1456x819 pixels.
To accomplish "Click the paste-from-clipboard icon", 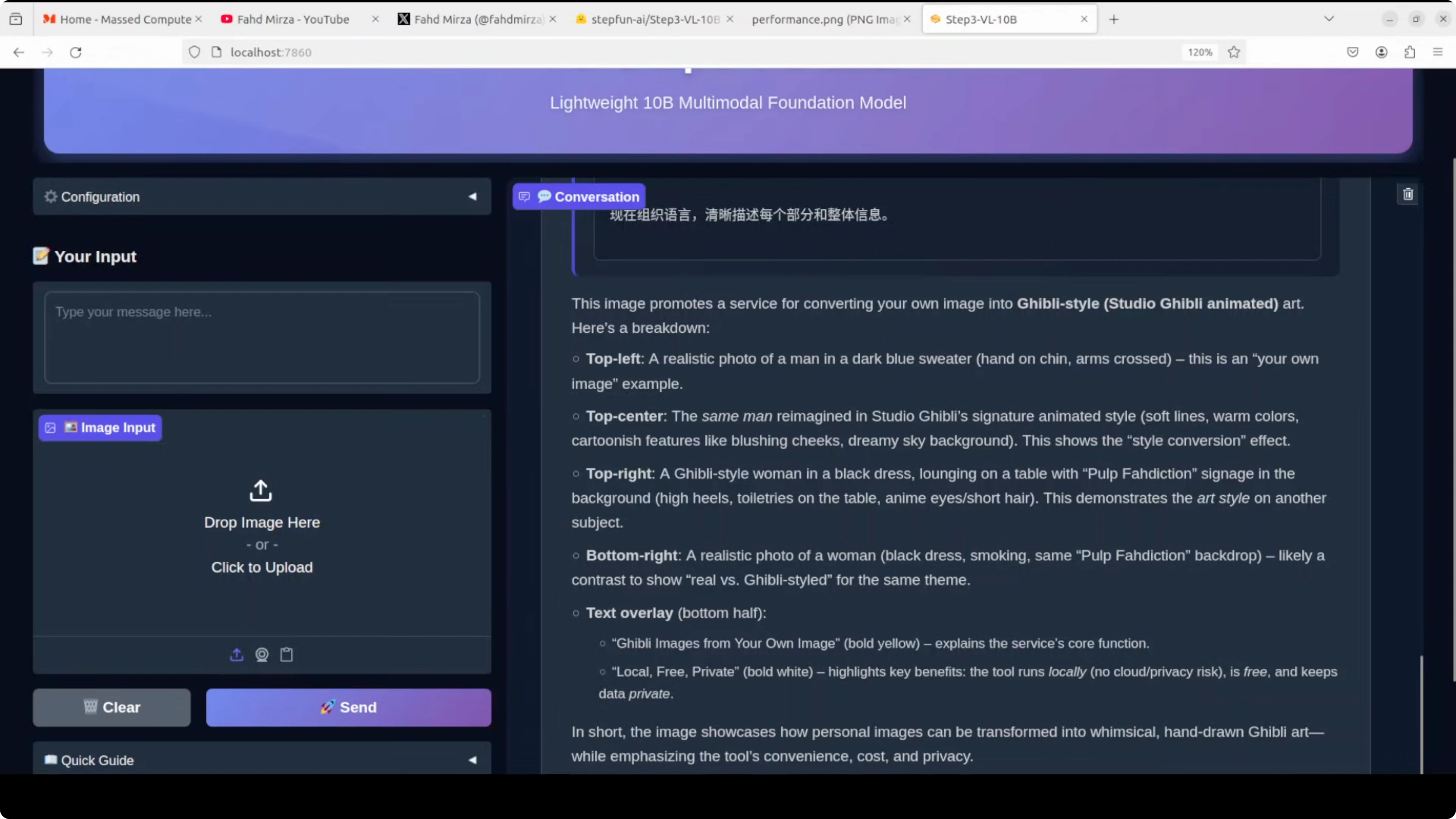I will (286, 654).
